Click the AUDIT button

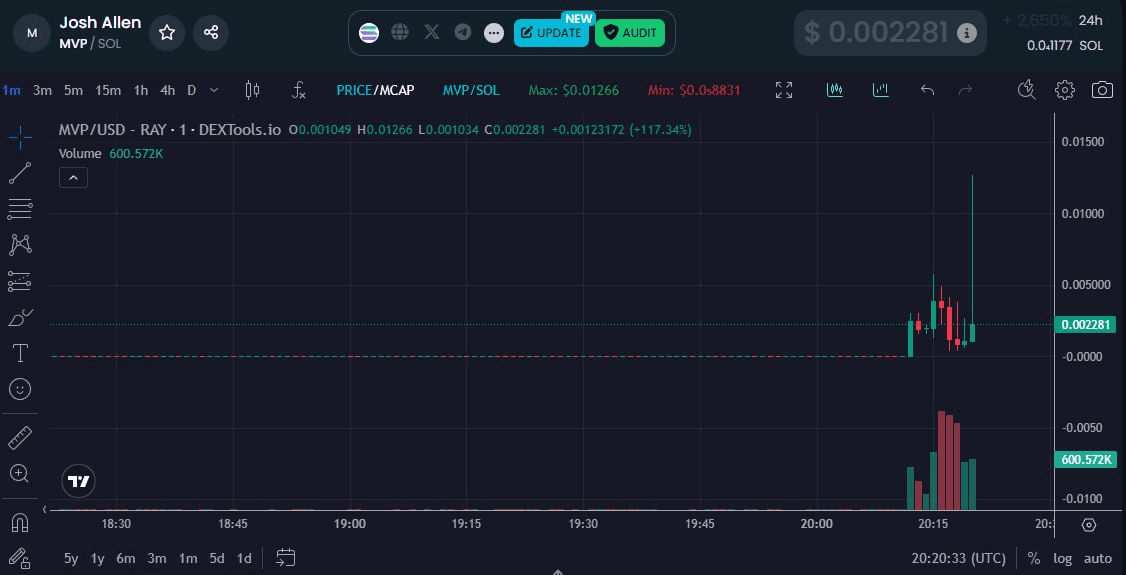630,33
